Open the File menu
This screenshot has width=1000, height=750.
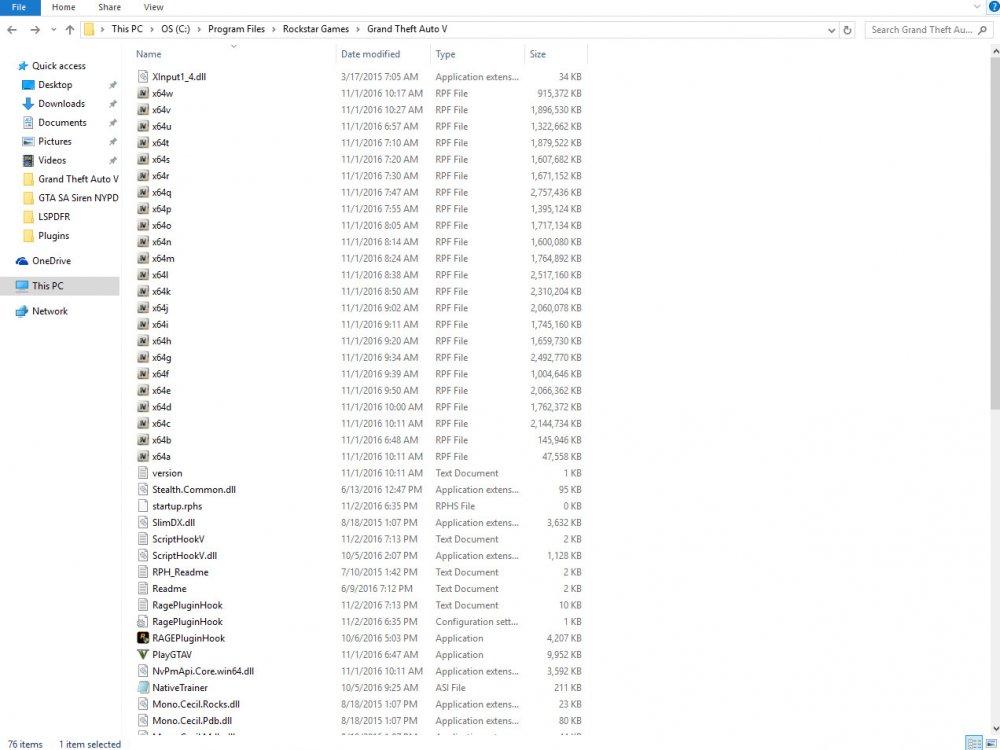pos(20,7)
